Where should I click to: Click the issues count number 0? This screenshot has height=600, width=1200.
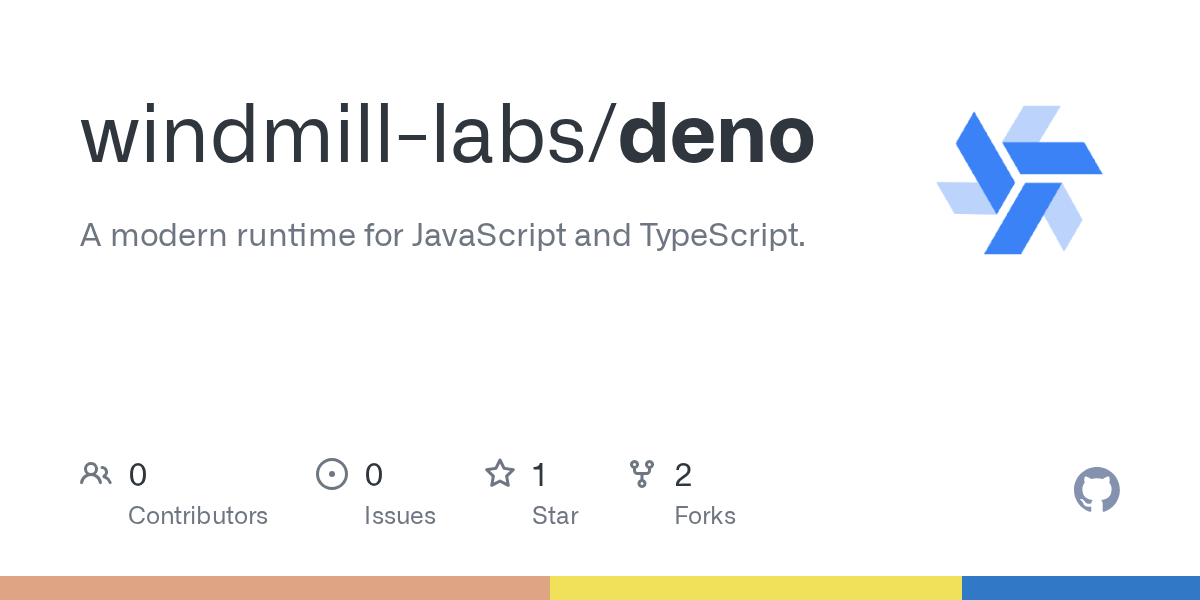374,475
